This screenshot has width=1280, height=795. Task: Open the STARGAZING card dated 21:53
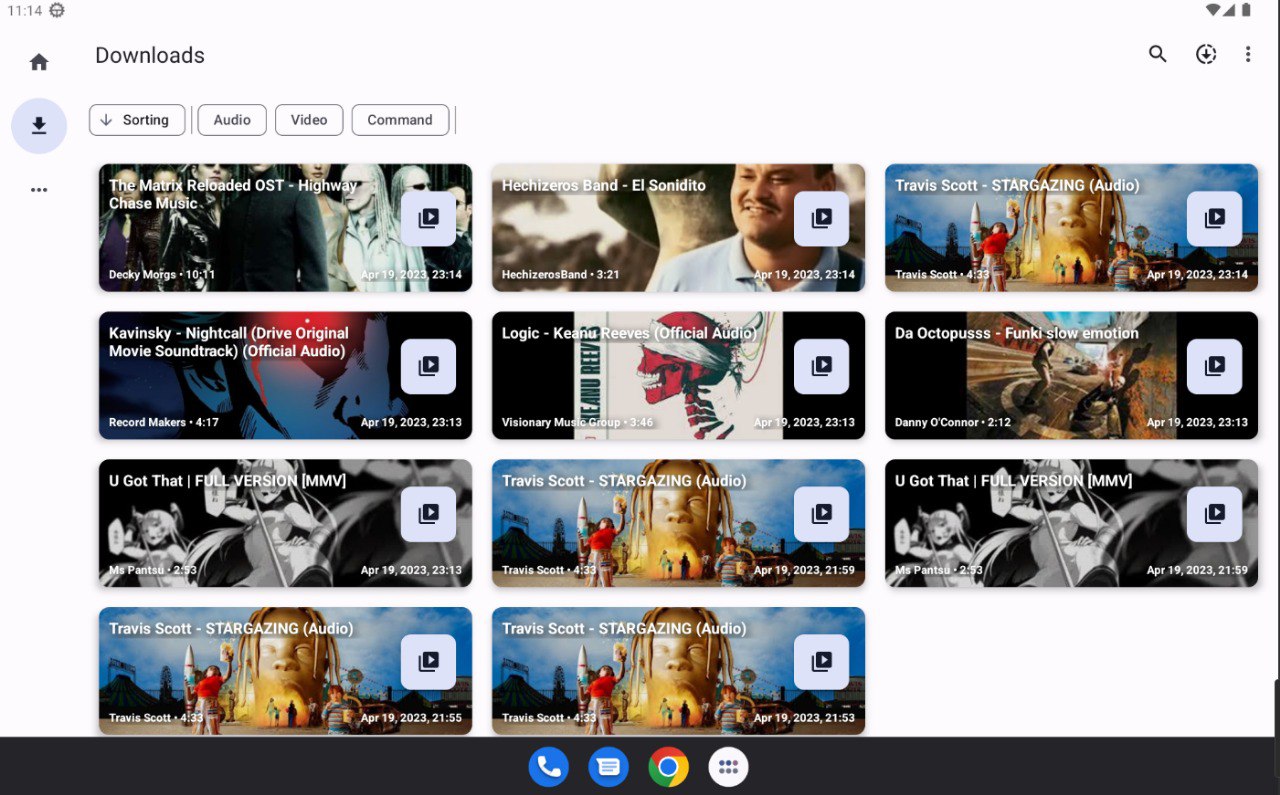[678, 671]
